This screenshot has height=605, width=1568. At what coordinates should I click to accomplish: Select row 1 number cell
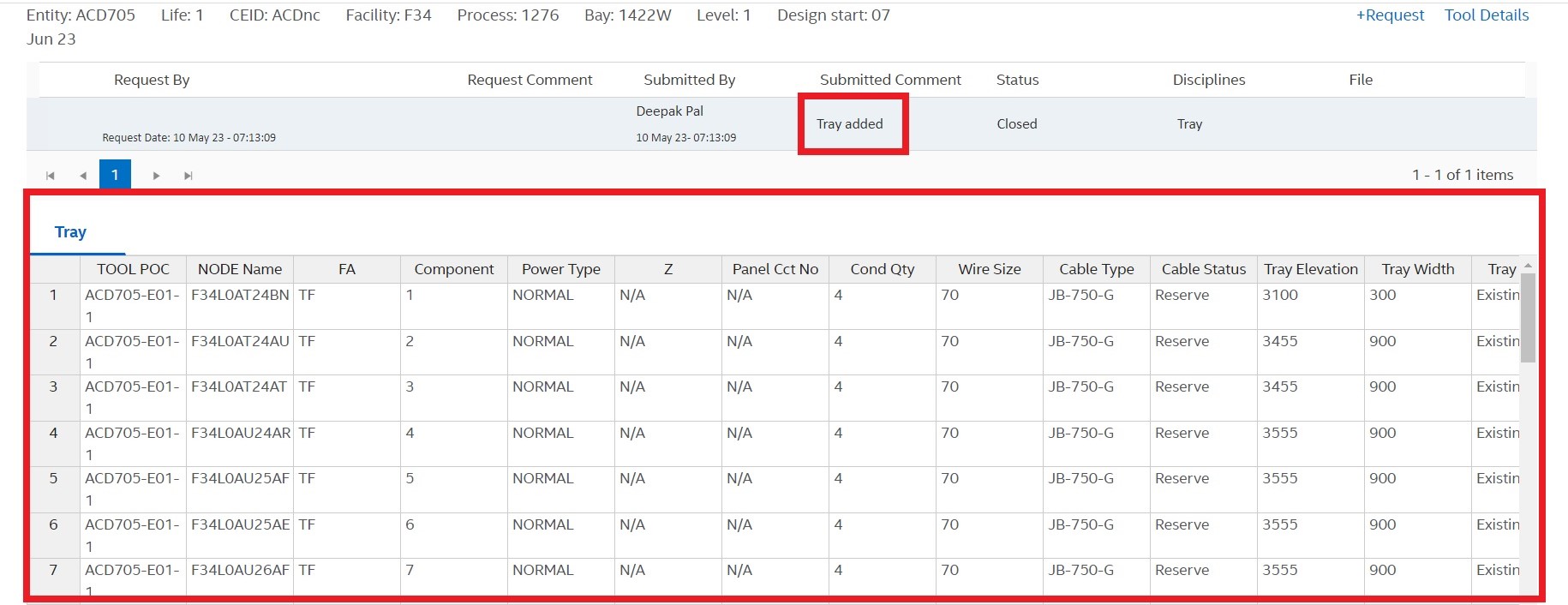coord(53,296)
